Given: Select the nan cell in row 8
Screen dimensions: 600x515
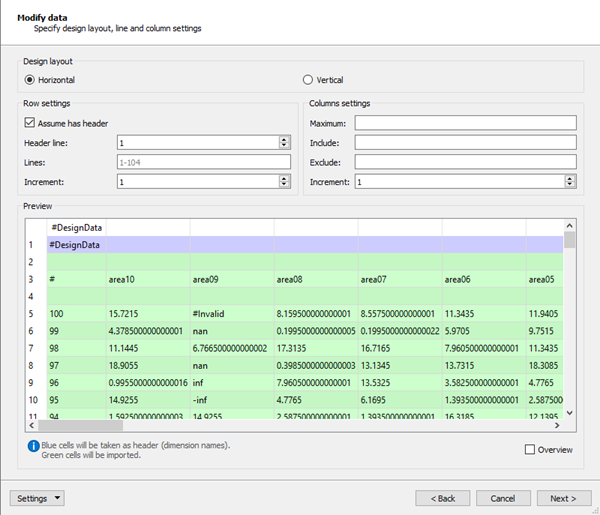Looking at the screenshot, I should click(x=232, y=365).
